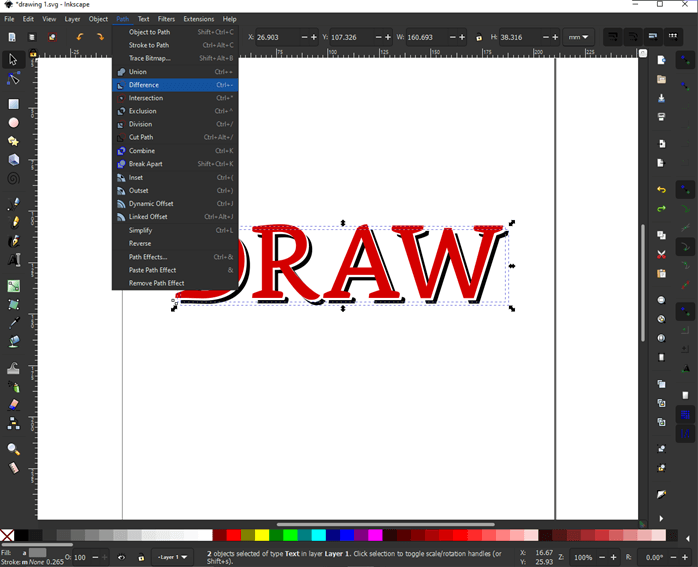The height and width of the screenshot is (567, 698).
Task: Expand the hidden right toolbar overflow arrow
Action: coord(661,518)
